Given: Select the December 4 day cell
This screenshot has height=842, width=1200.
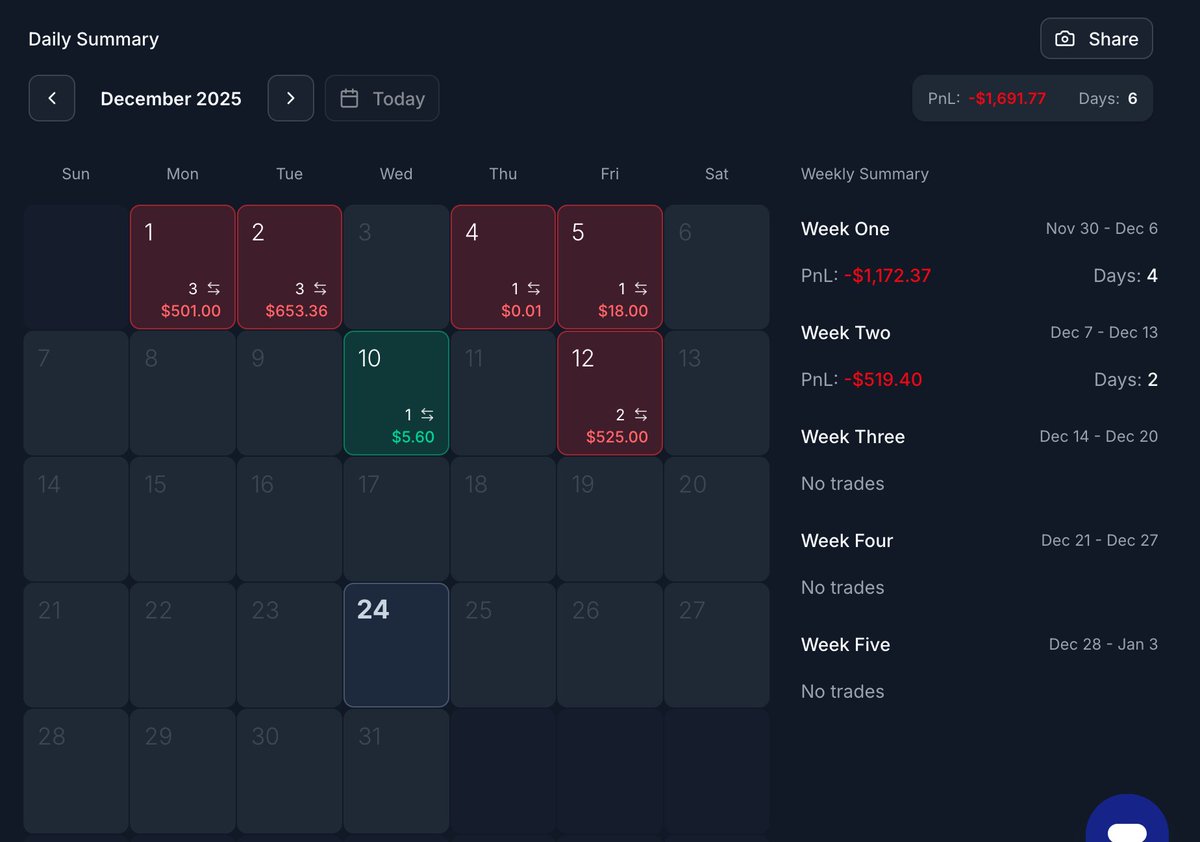Looking at the screenshot, I should point(503,267).
